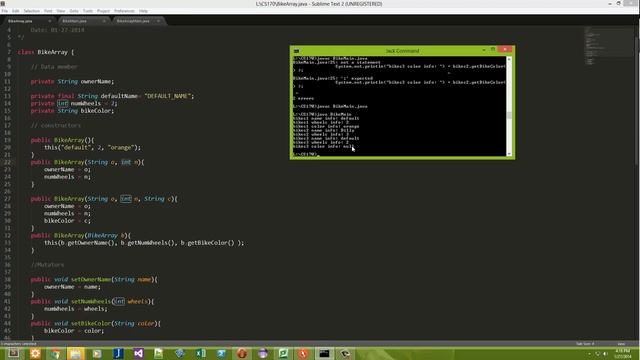The image size is (640, 360).
Task: Open the File menu
Action: pos(4,11)
